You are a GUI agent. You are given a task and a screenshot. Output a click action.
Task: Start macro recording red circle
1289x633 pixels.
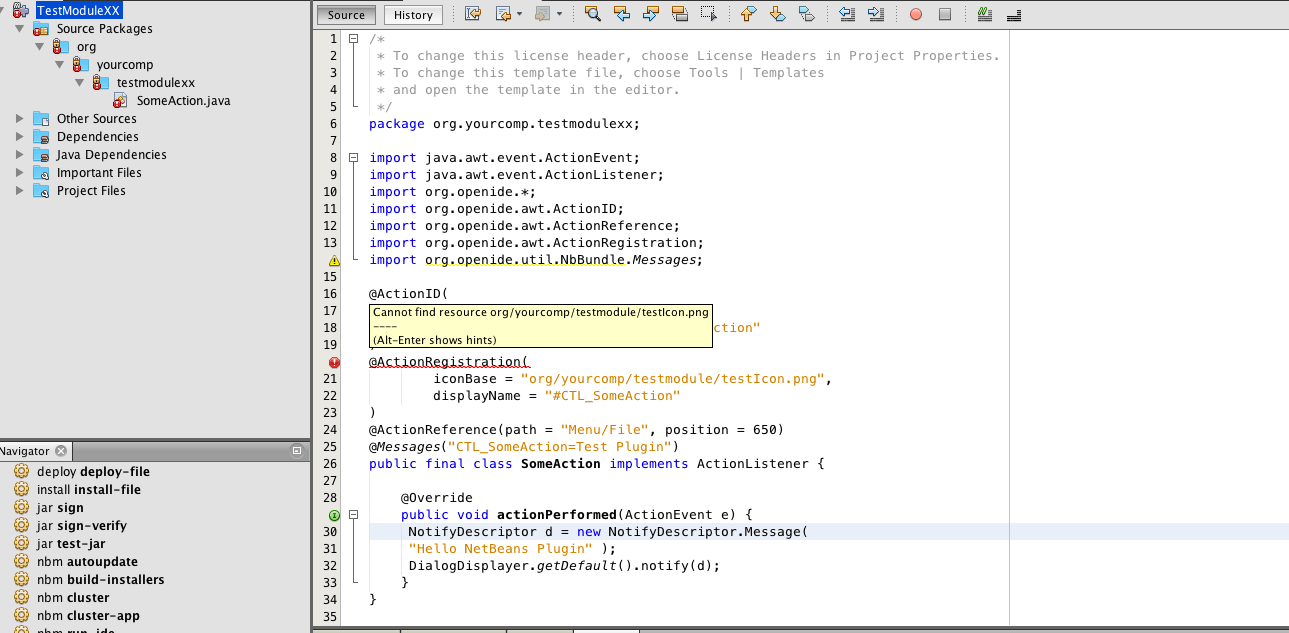(916, 14)
